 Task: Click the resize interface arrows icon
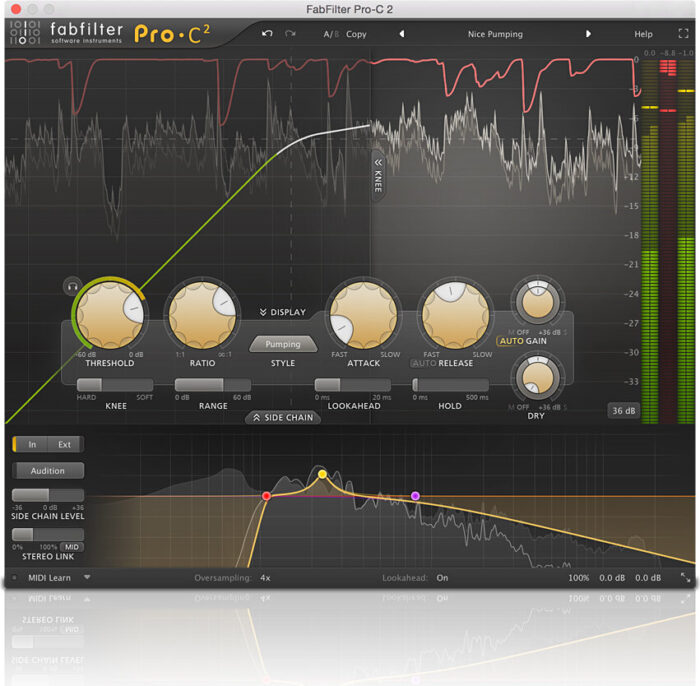pos(685,578)
